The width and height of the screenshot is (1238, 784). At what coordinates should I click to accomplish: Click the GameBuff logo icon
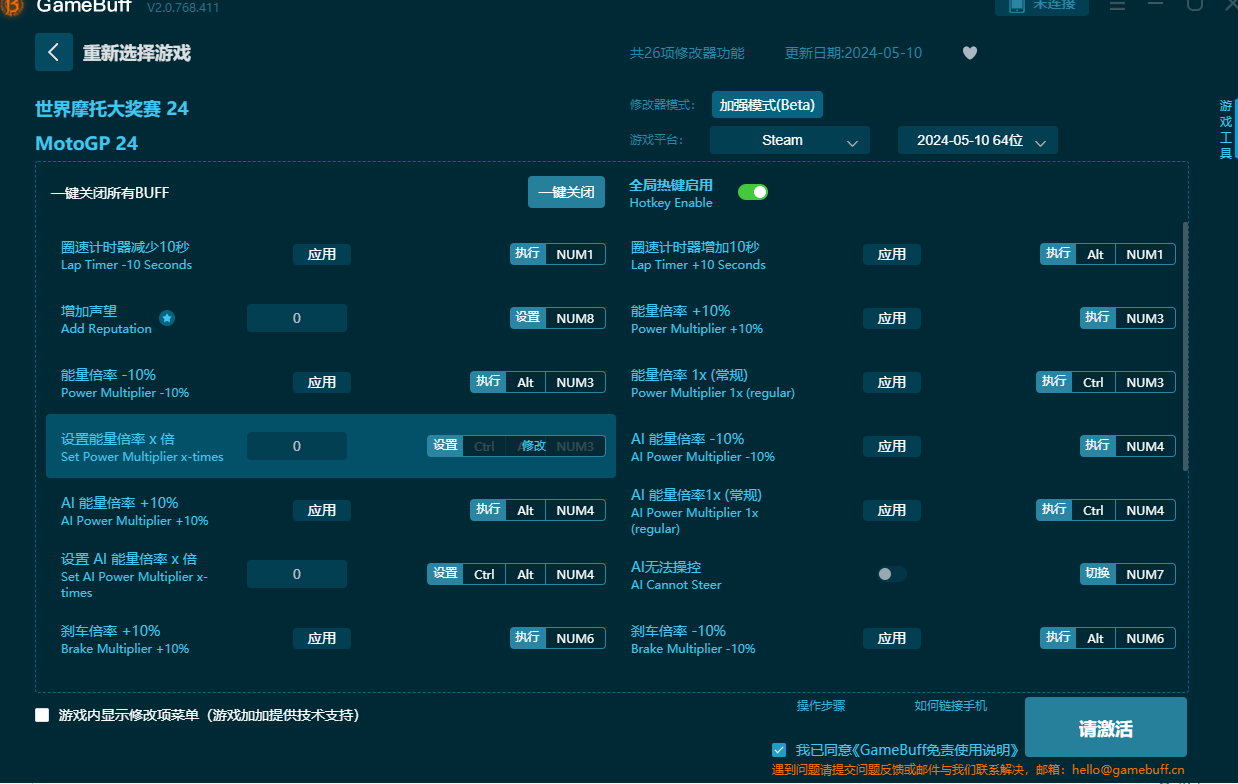coord(12,7)
